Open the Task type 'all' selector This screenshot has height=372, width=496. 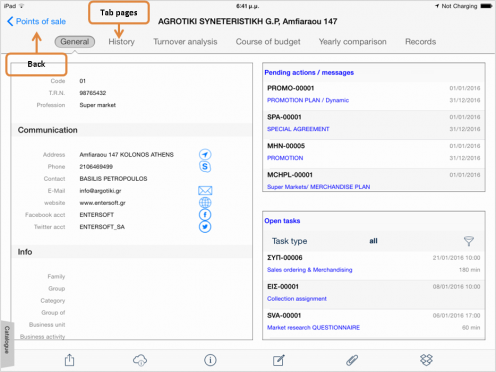point(373,241)
